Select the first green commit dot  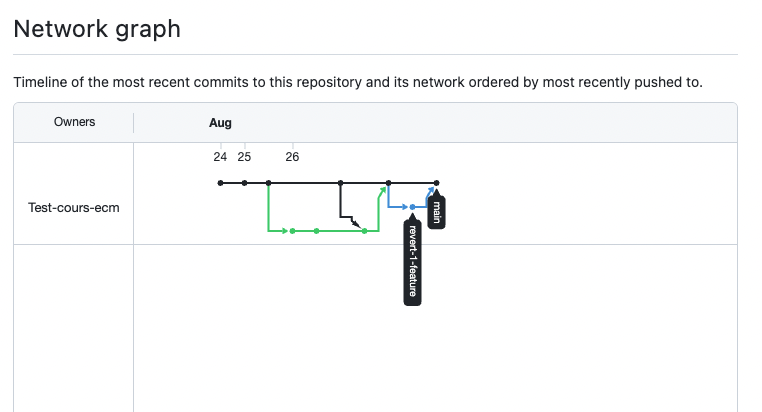coord(292,231)
